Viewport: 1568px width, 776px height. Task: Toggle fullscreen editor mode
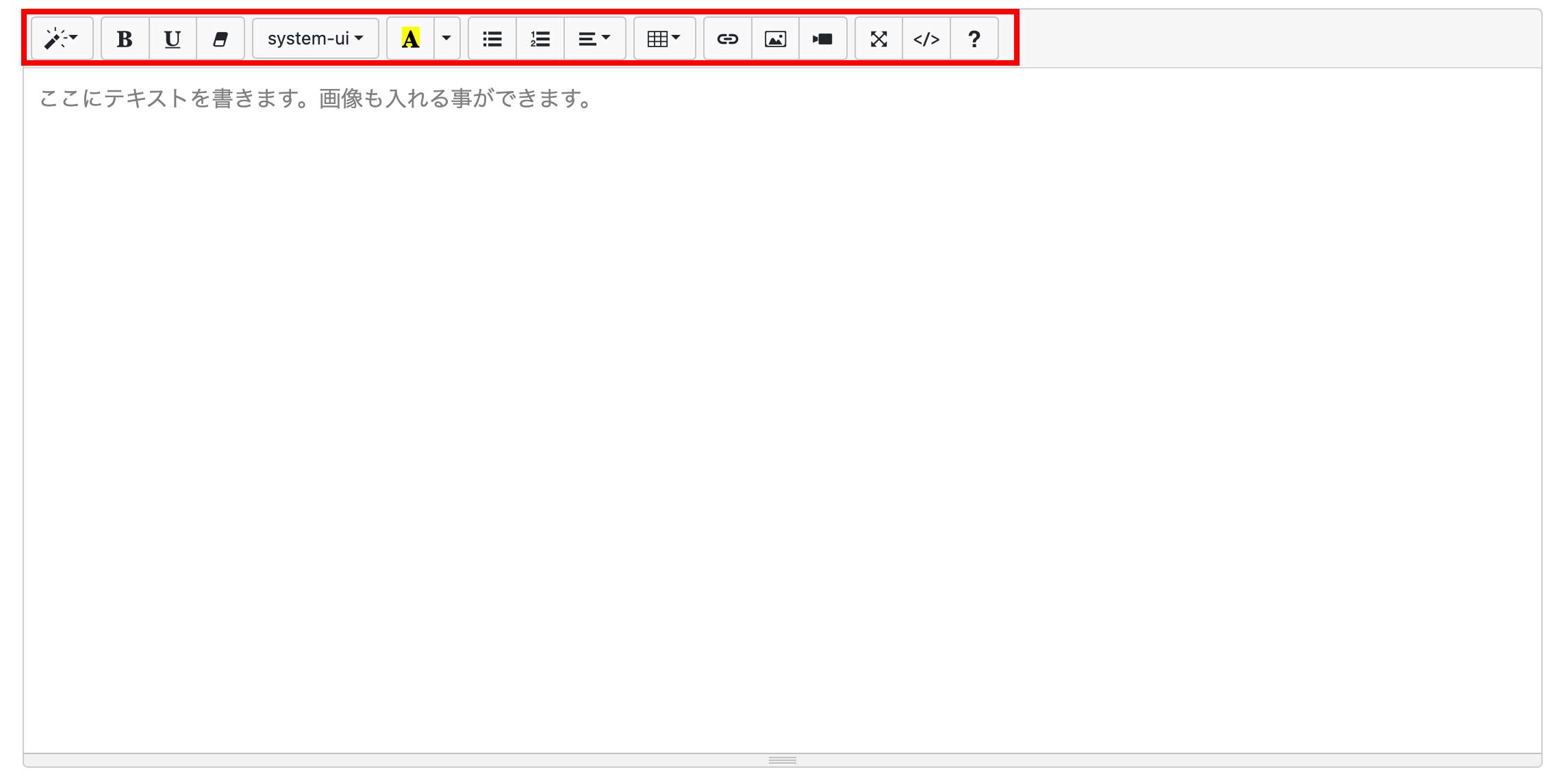(x=878, y=39)
